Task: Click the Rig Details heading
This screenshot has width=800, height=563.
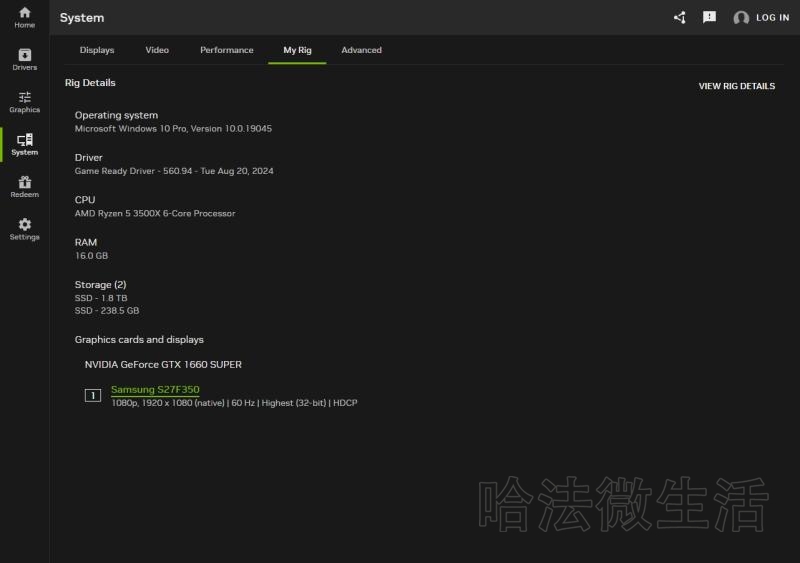Action: coord(90,83)
